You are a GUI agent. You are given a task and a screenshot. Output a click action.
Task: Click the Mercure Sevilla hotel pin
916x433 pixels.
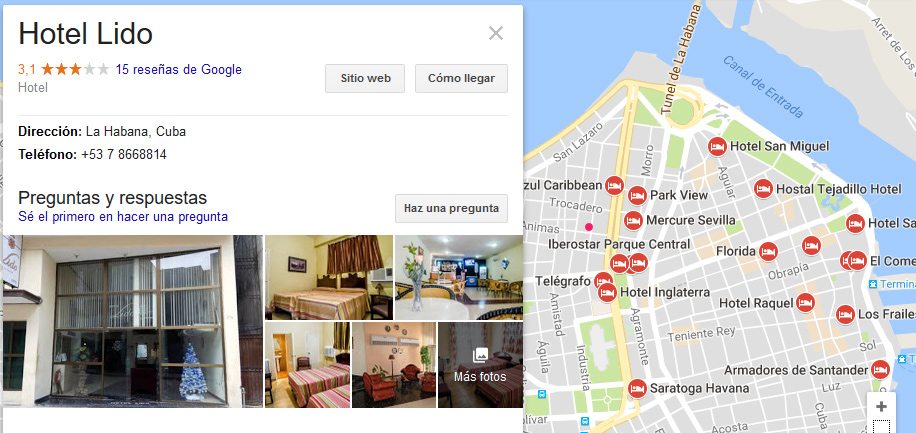[x=633, y=221]
